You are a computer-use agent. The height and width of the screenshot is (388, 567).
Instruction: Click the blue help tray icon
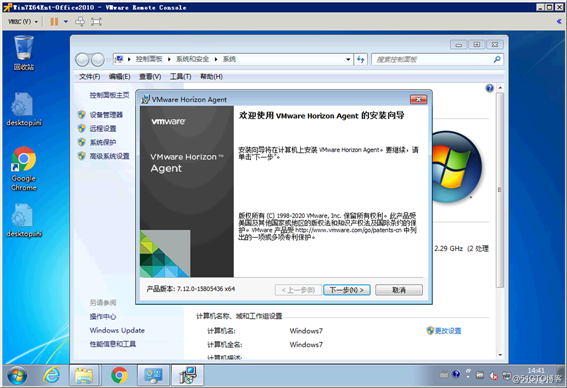[x=456, y=374]
